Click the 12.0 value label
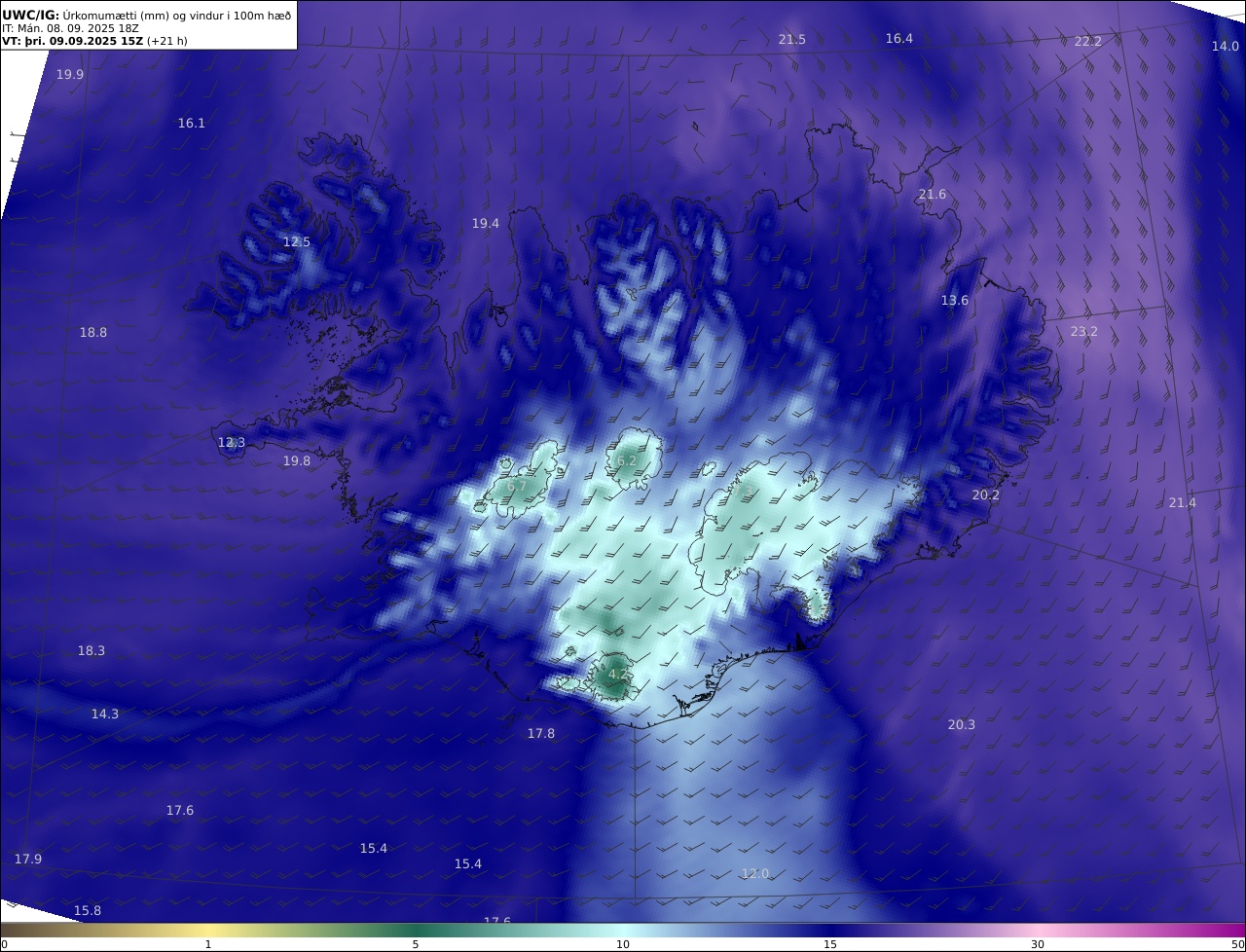The width and height of the screenshot is (1246, 952). tap(755, 874)
